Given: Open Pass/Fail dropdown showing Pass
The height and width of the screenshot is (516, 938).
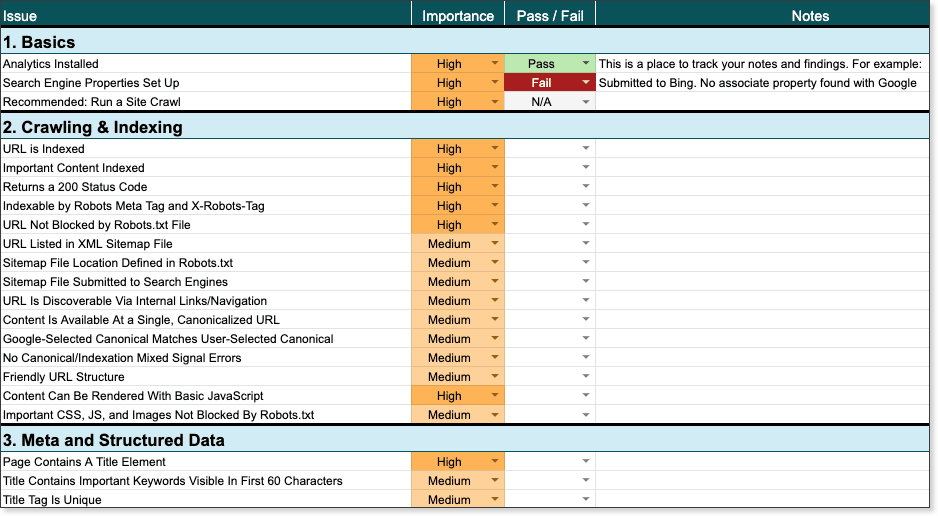Looking at the screenshot, I should click(x=586, y=64).
